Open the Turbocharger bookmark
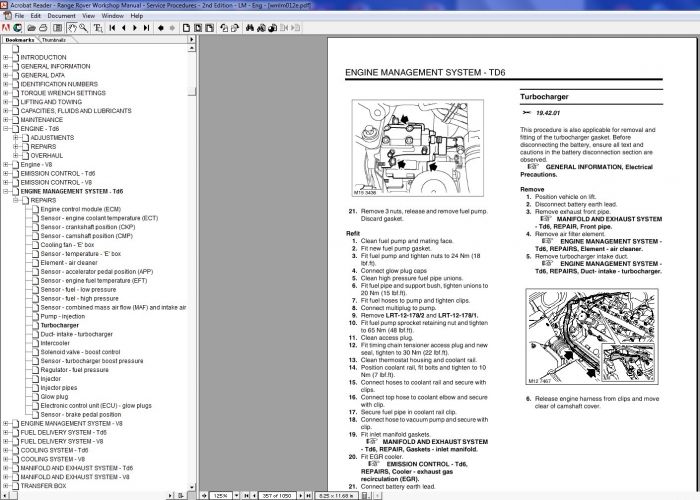This screenshot has width=700, height=500. click(x=59, y=325)
